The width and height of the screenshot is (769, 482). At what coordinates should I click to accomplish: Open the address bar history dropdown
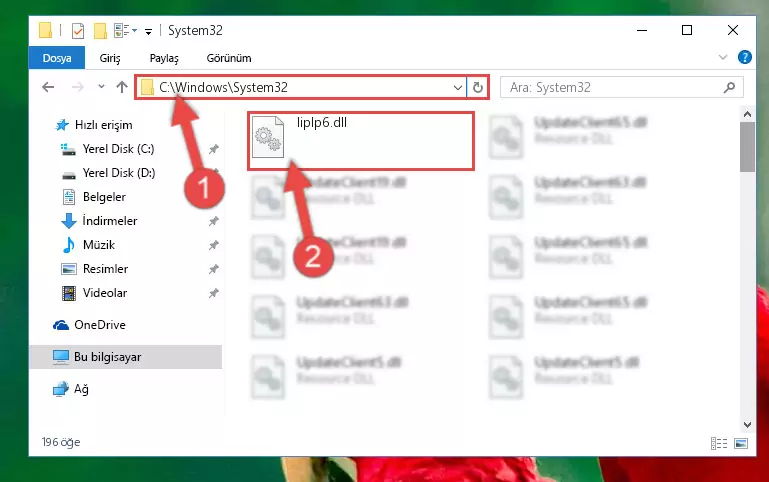tap(458, 88)
